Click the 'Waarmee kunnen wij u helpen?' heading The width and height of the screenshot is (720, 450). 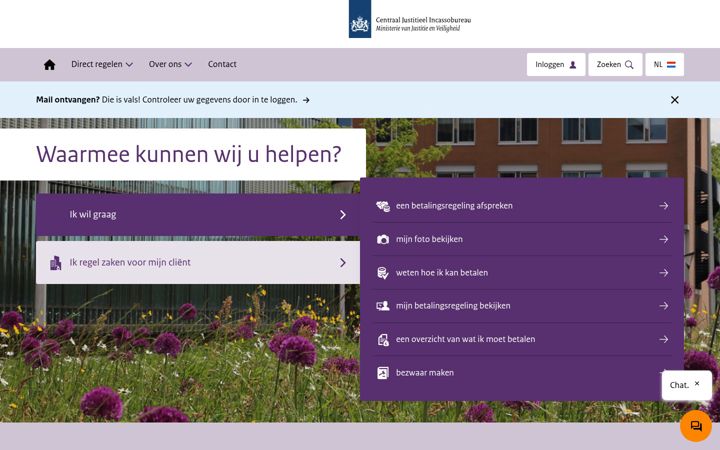coord(188,154)
